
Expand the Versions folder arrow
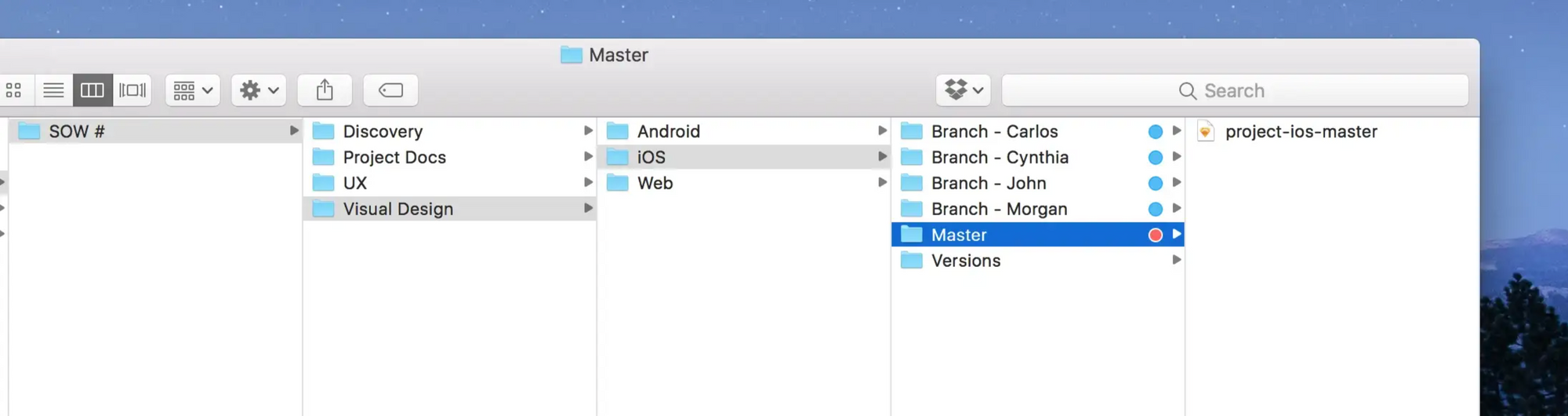pos(1176,260)
